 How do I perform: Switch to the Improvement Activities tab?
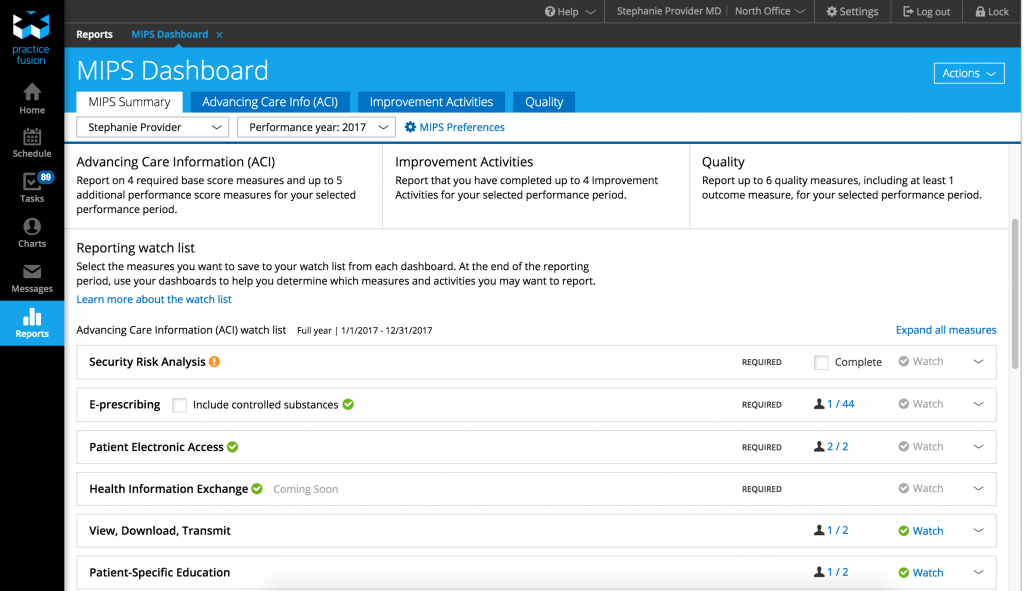click(x=431, y=102)
